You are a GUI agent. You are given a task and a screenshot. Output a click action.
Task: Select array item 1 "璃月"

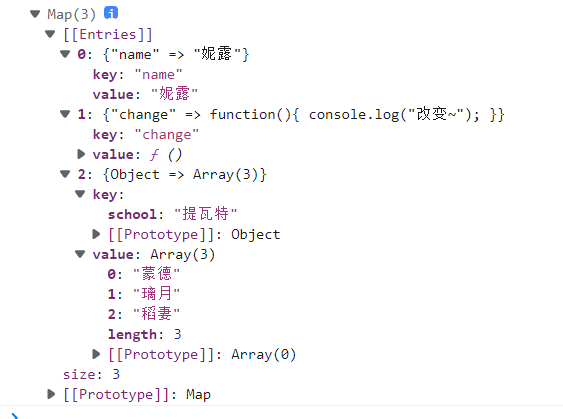tap(156, 294)
